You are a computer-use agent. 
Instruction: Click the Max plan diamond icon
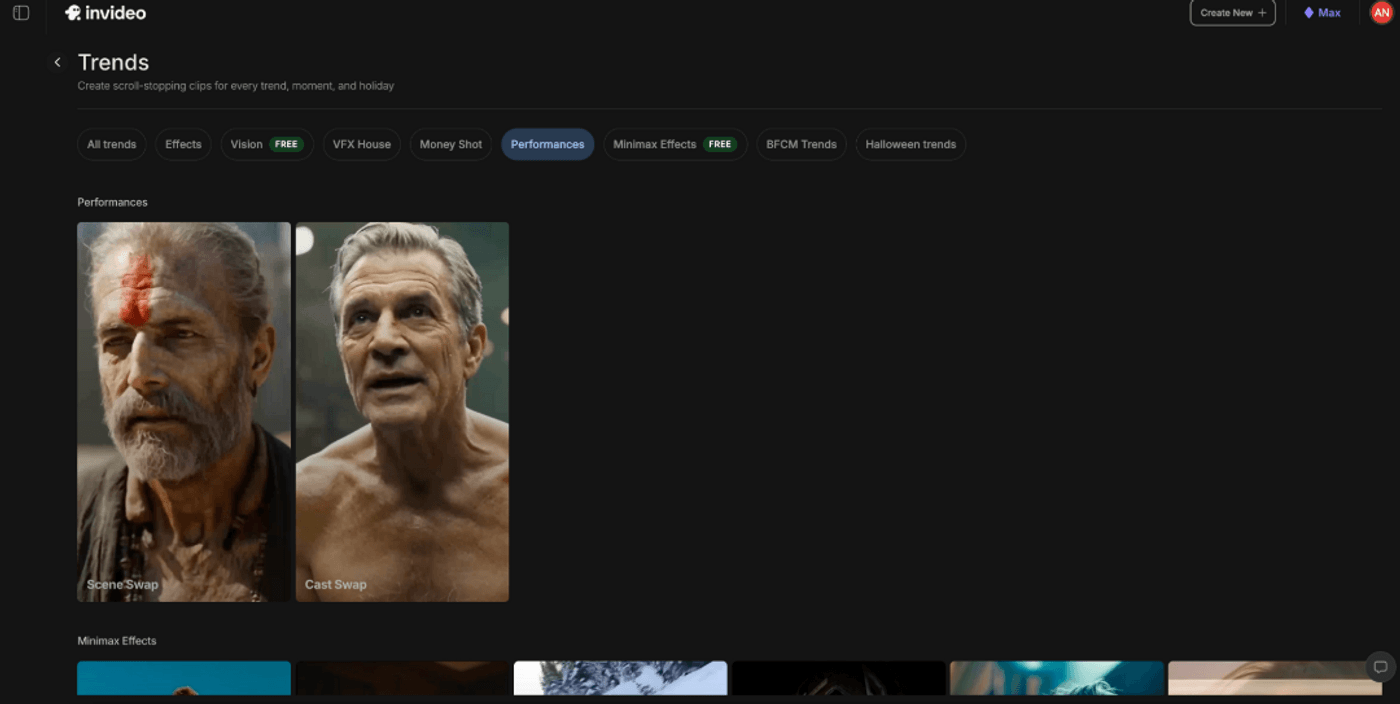(1308, 13)
